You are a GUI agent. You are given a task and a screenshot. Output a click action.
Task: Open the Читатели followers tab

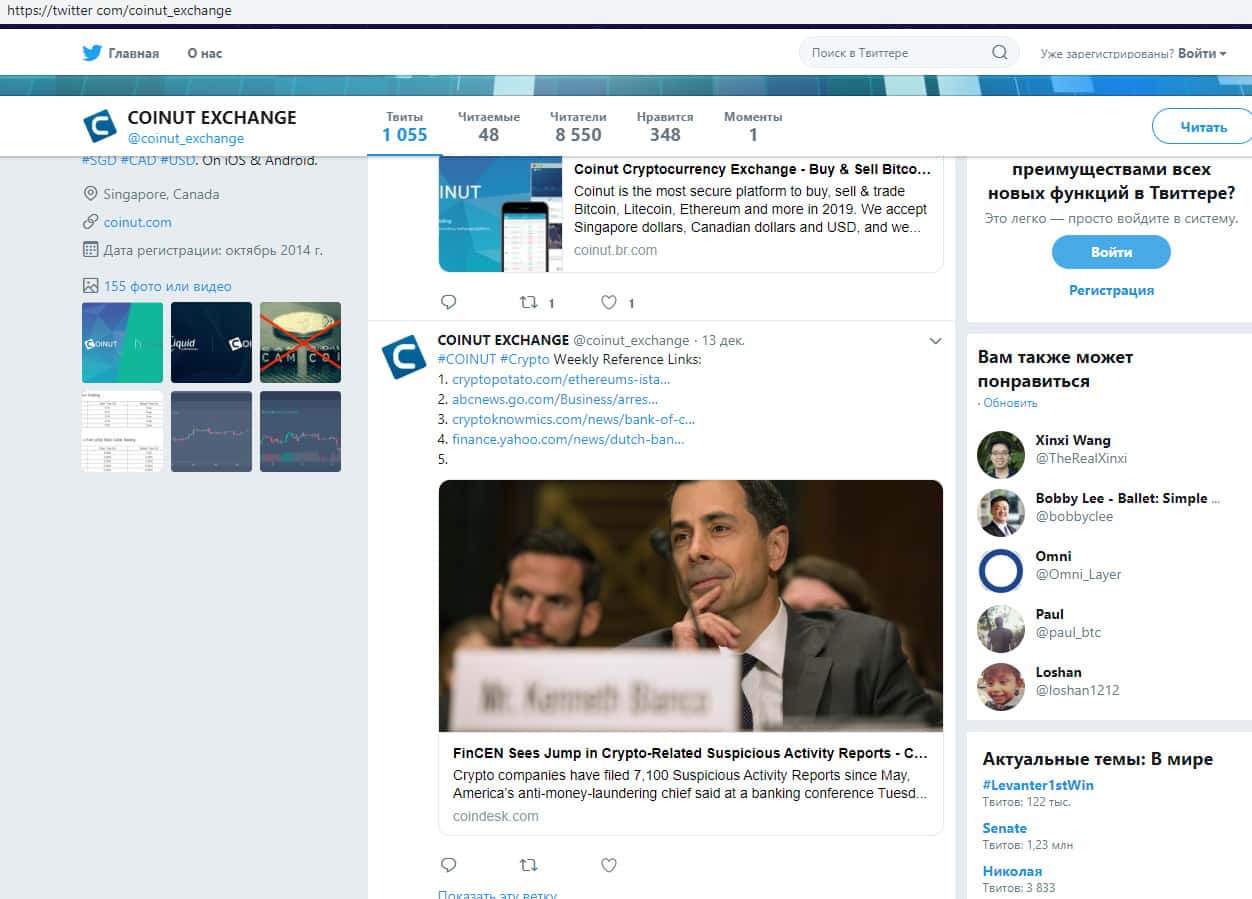[x=580, y=126]
